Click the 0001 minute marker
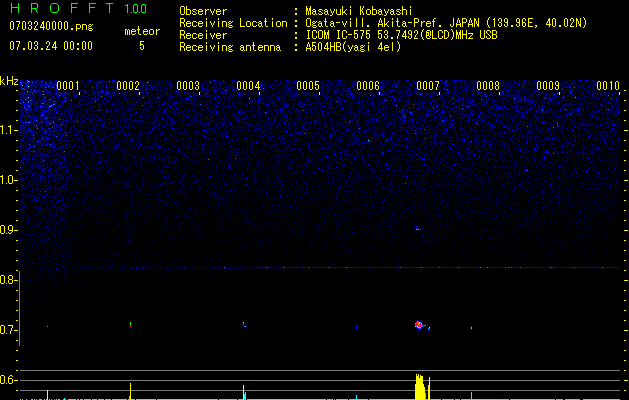The height and width of the screenshot is (400, 629). pyautogui.click(x=68, y=86)
